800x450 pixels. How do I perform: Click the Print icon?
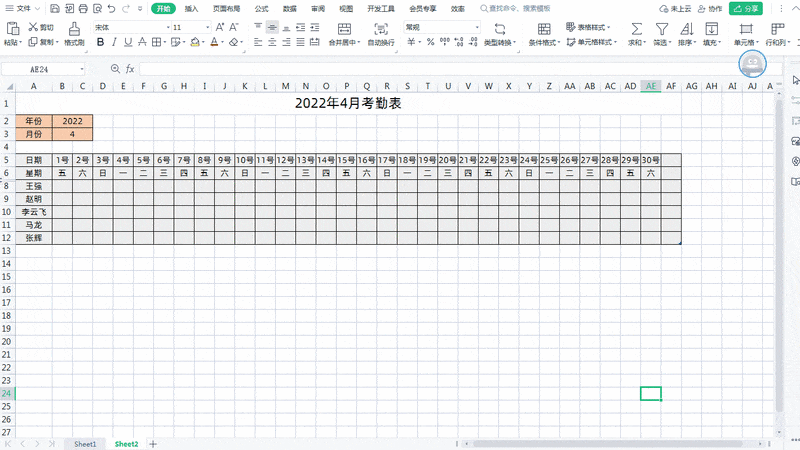coord(83,9)
